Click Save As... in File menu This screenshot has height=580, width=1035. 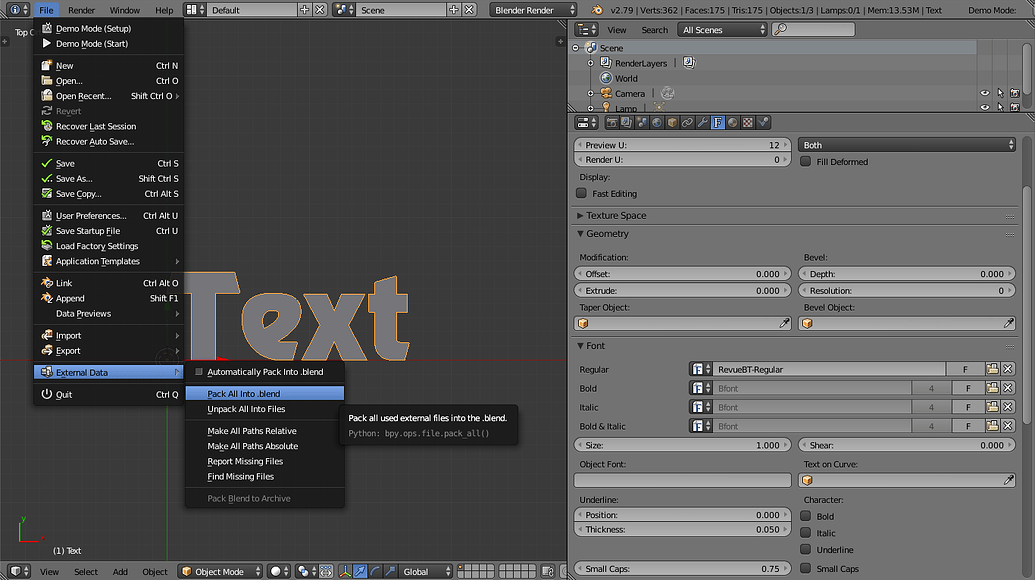(109, 178)
